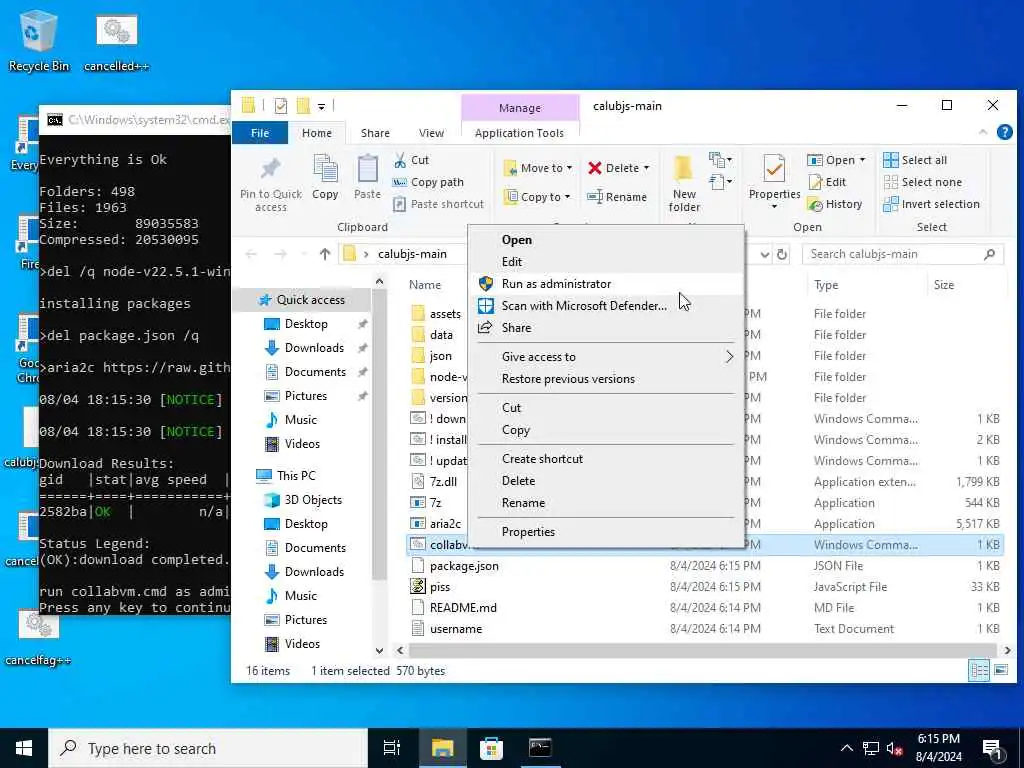Click the New folder icon
Image resolution: width=1024 pixels, height=768 pixels.
[x=684, y=169]
